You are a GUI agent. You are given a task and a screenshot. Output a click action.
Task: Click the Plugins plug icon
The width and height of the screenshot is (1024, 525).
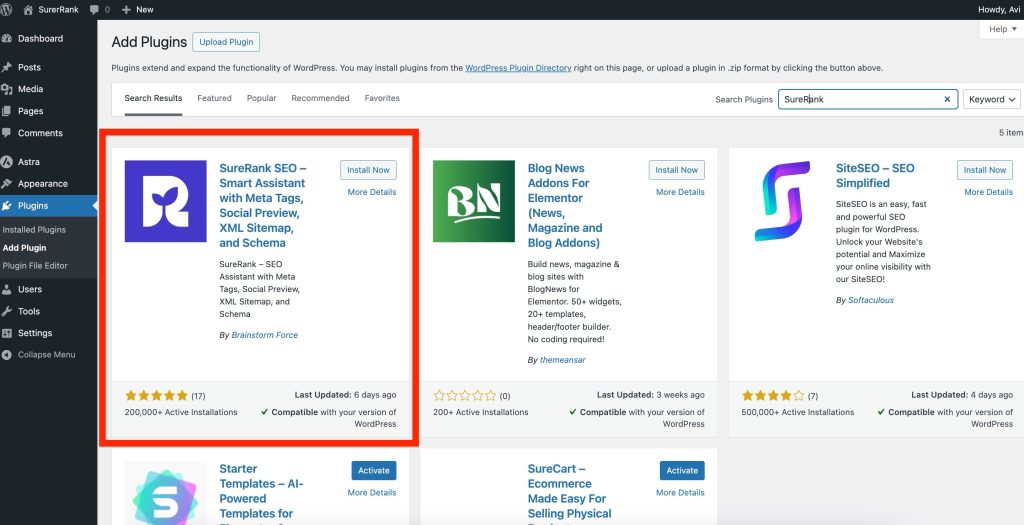(7, 206)
